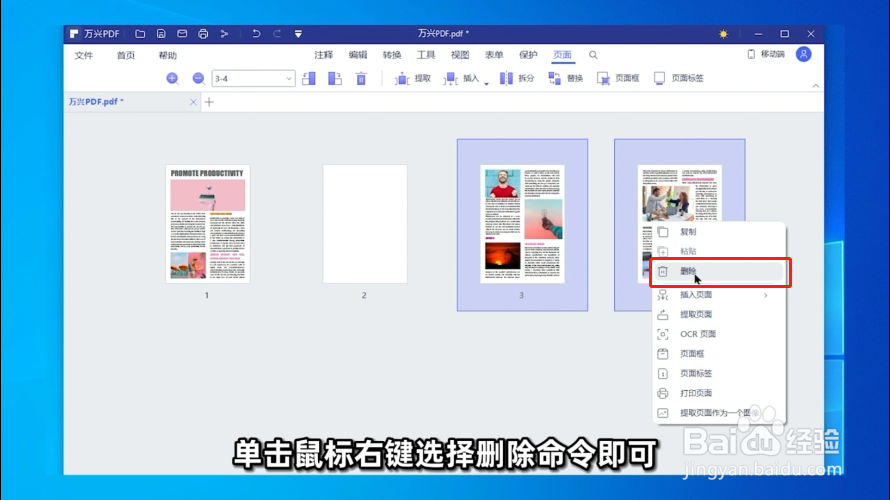Screen dimensions: 890x500
Task: Open user account avatar
Action: (x=804, y=54)
